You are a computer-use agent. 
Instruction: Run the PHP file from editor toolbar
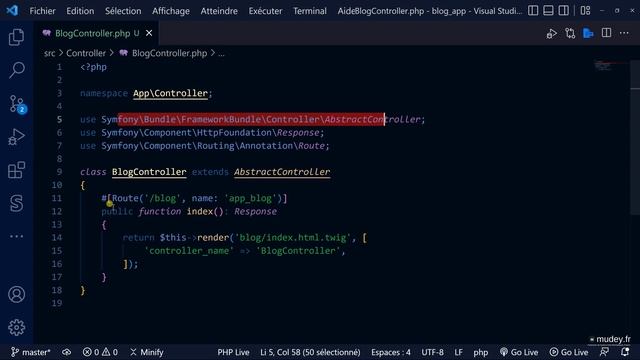(x=551, y=33)
